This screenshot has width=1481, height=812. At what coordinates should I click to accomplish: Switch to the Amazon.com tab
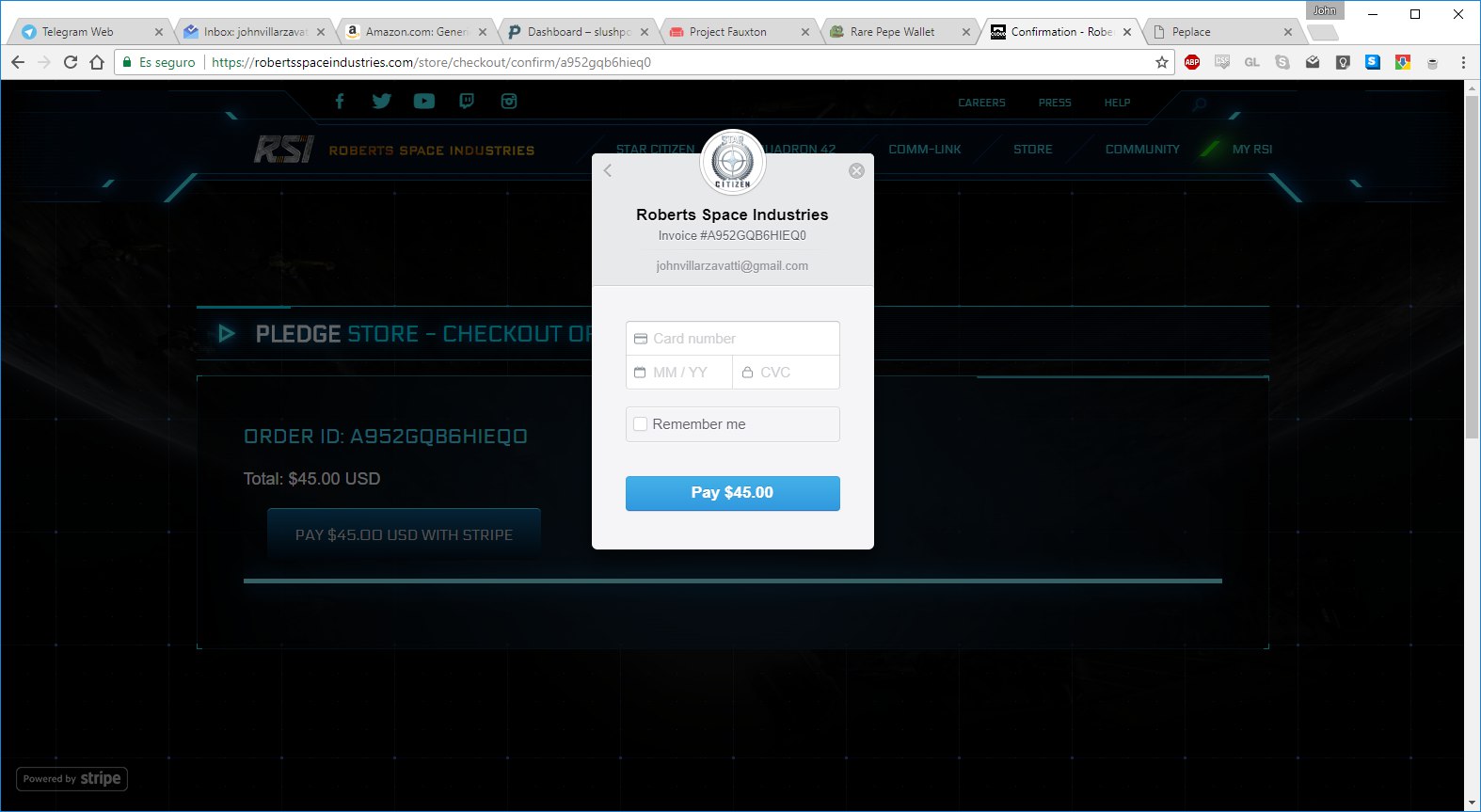(417, 32)
